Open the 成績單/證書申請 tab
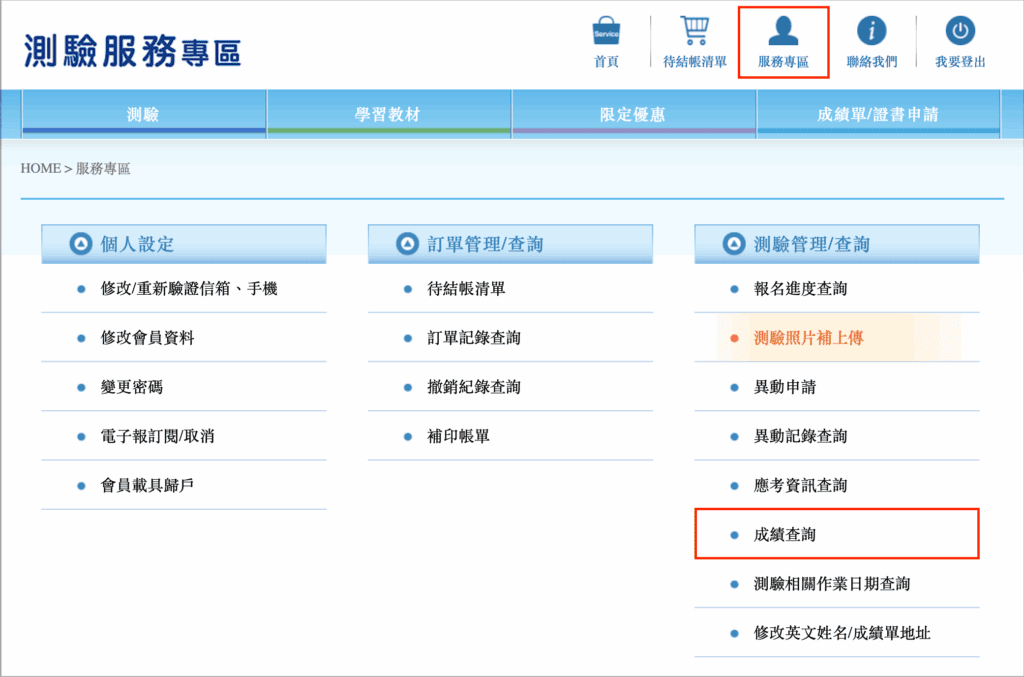 pyautogui.click(x=878, y=114)
